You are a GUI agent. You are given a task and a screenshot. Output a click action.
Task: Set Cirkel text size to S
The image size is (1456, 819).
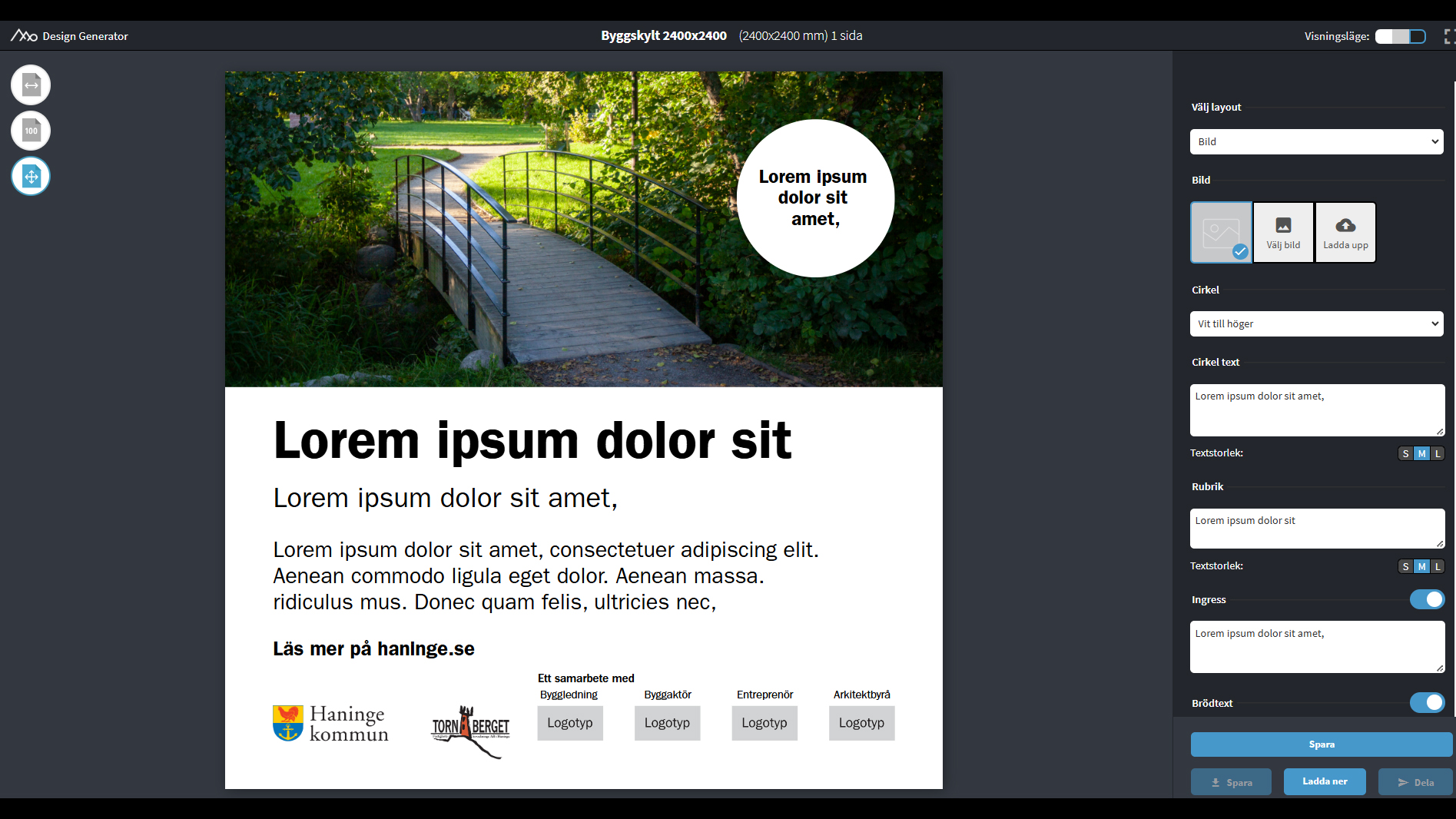click(x=1405, y=453)
